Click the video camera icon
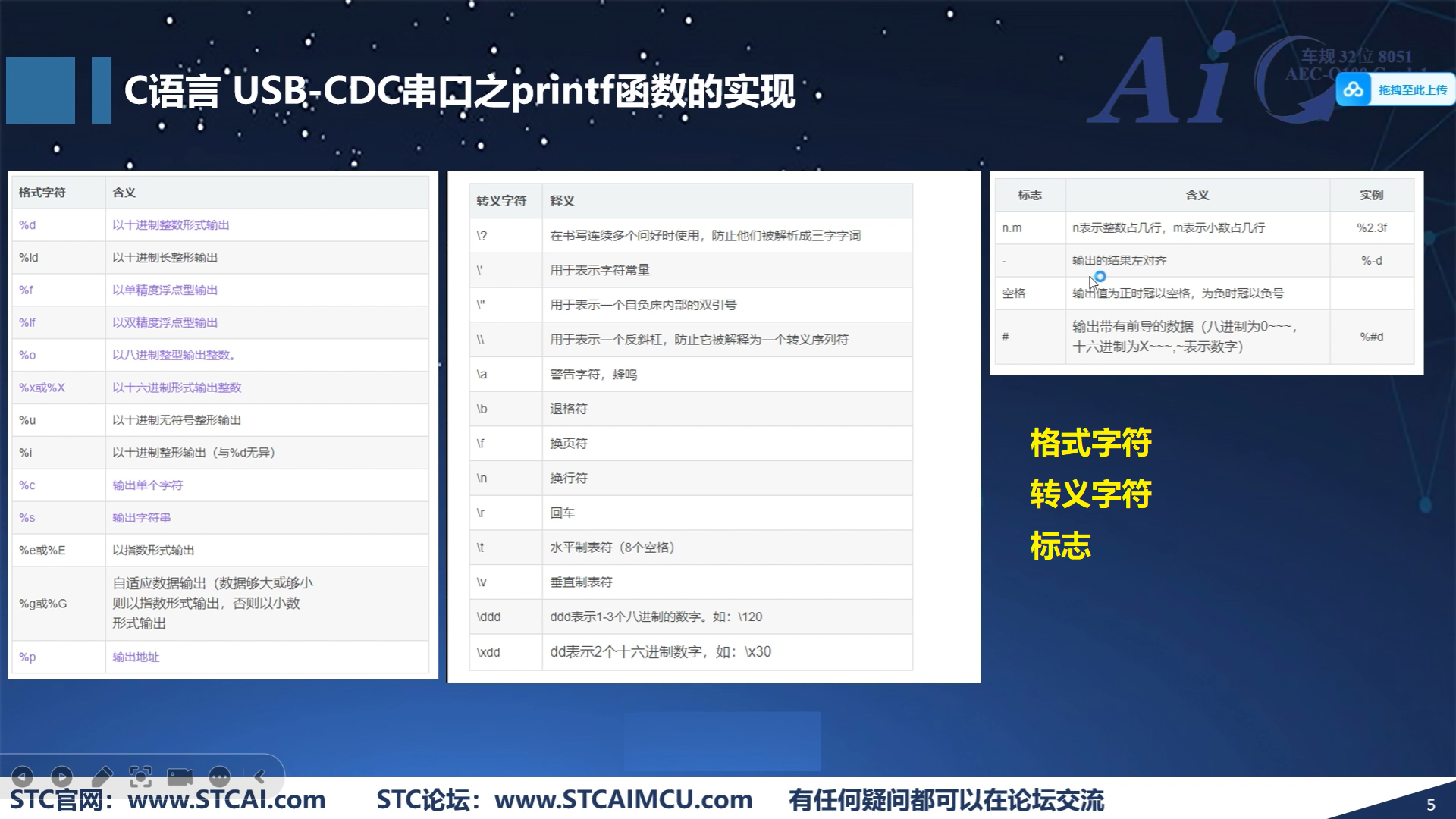This screenshot has height=819, width=1456. (180, 777)
